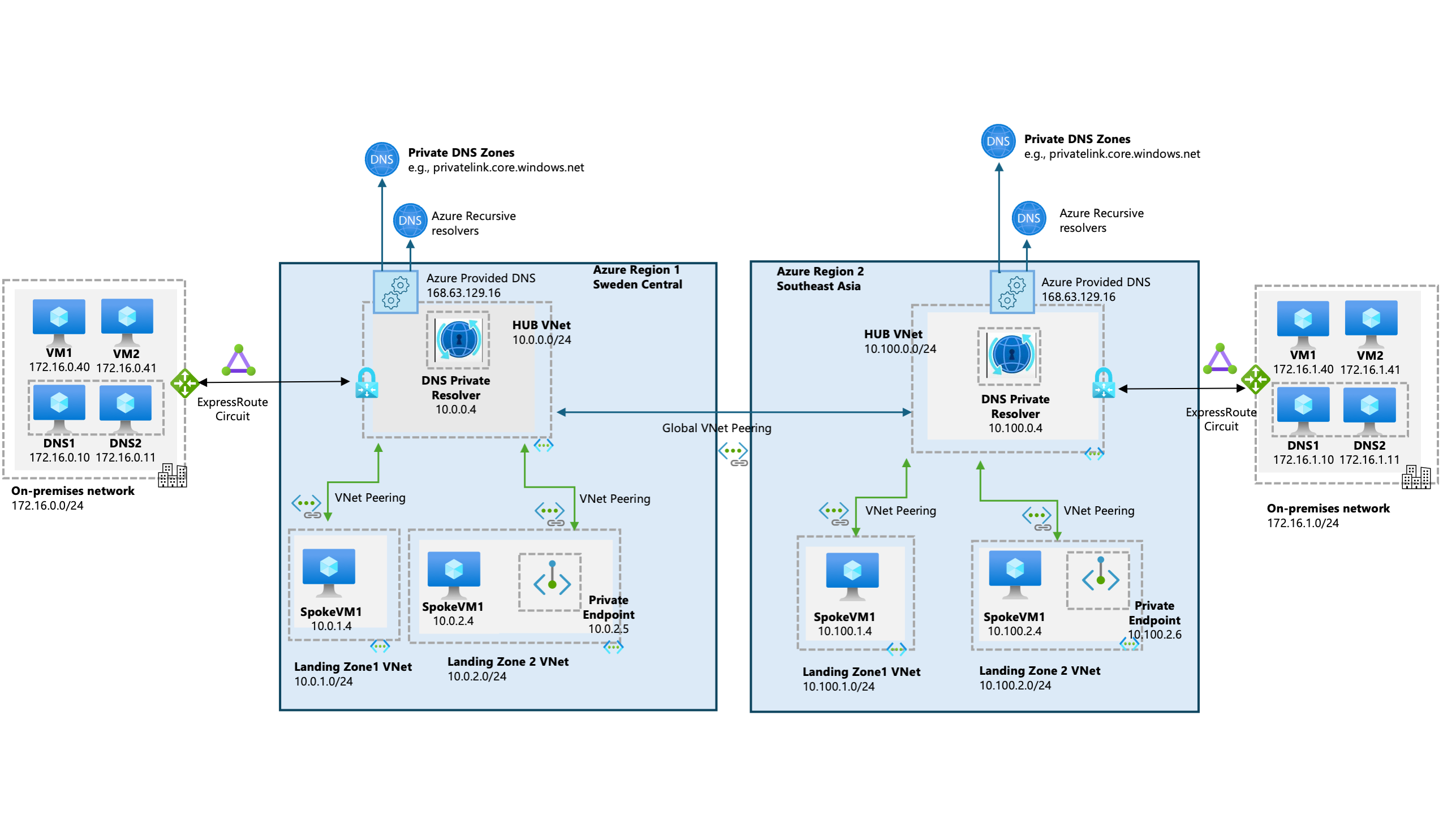Click VM1 icon at 172.16.0.40
The height and width of the screenshot is (819, 1456).
[x=59, y=322]
